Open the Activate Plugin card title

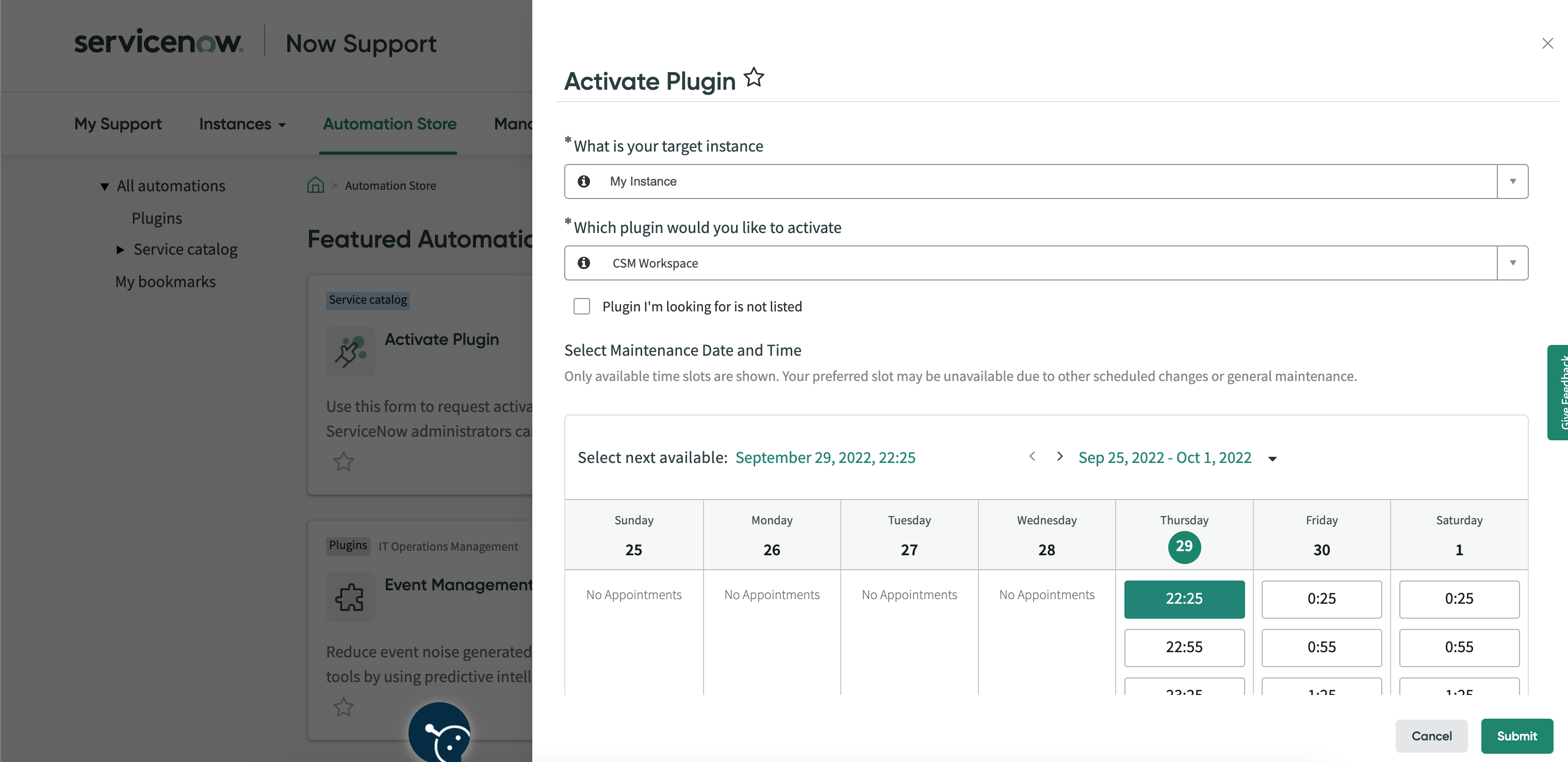(x=442, y=339)
